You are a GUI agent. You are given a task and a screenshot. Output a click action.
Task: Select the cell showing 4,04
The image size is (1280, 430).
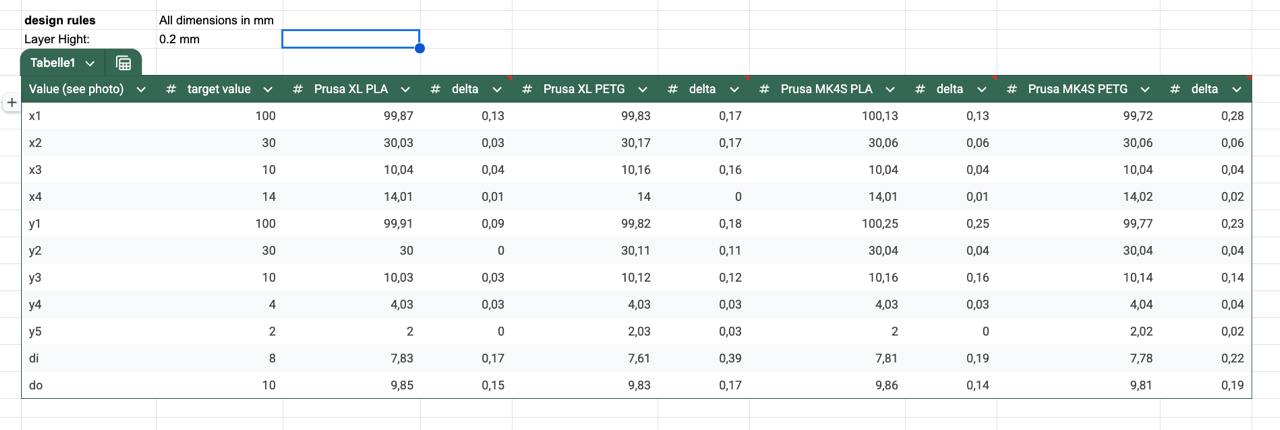[1078, 304]
